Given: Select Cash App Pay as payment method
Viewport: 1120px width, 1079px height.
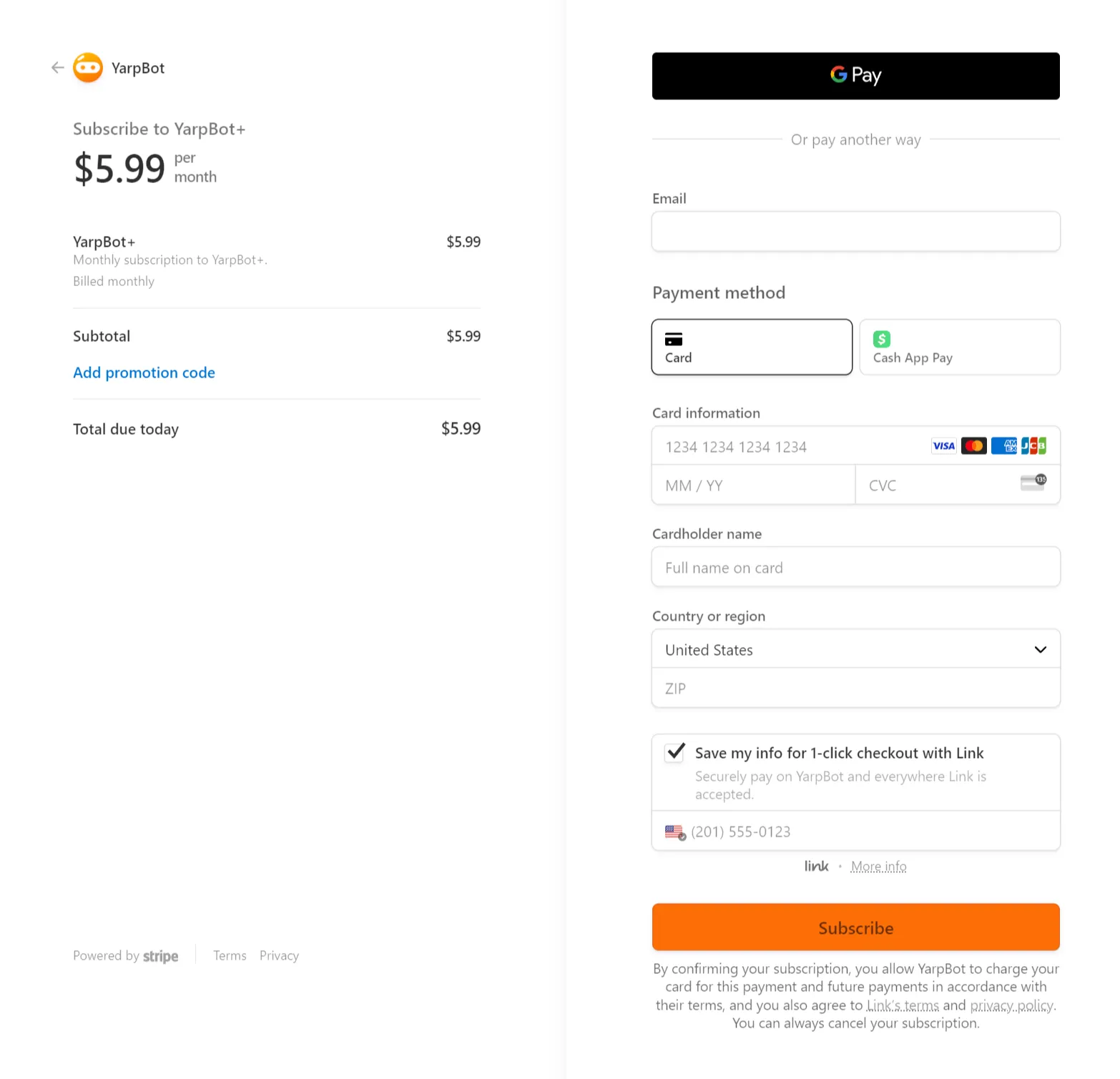Looking at the screenshot, I should tap(959, 347).
